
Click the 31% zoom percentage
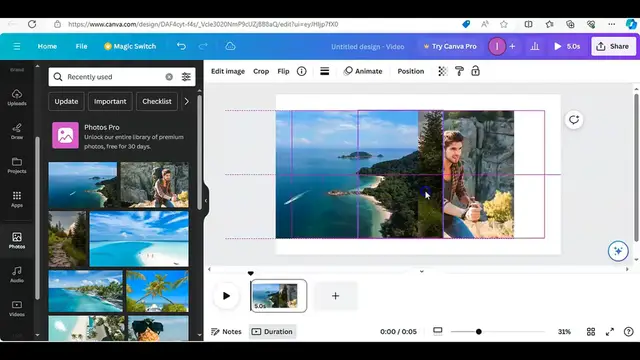click(564, 331)
